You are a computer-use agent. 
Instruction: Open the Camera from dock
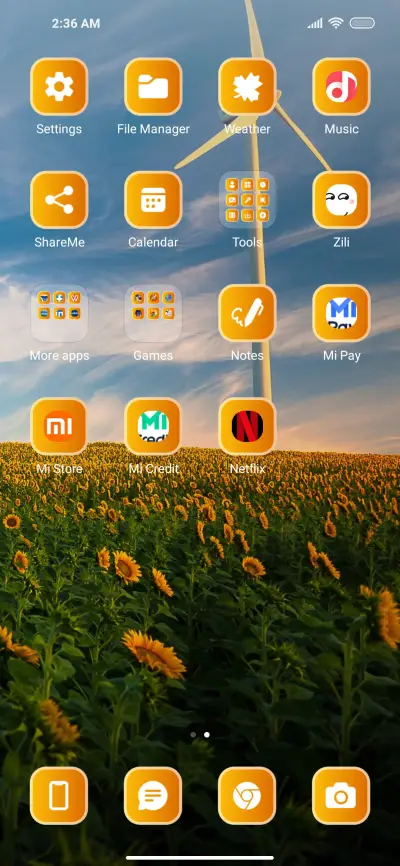[x=341, y=796]
